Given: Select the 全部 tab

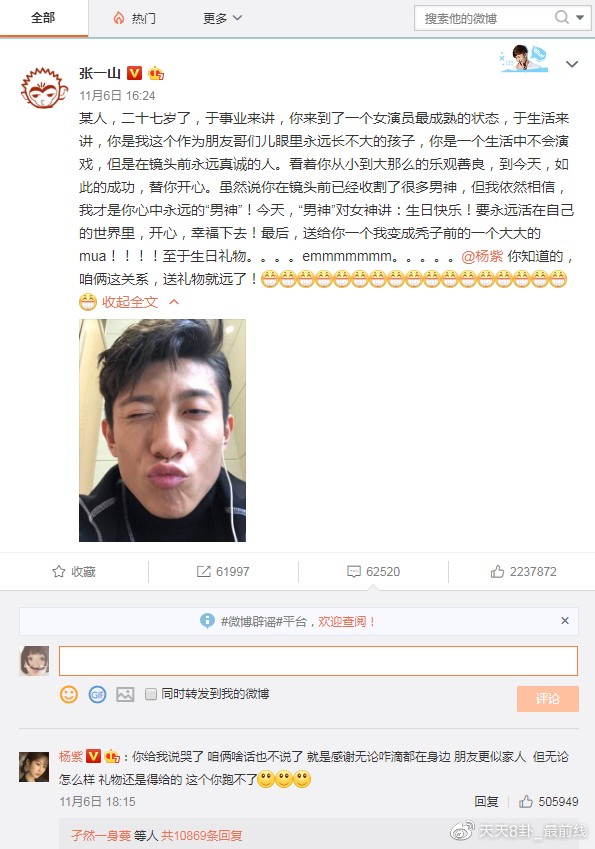Looking at the screenshot, I should [x=43, y=18].
